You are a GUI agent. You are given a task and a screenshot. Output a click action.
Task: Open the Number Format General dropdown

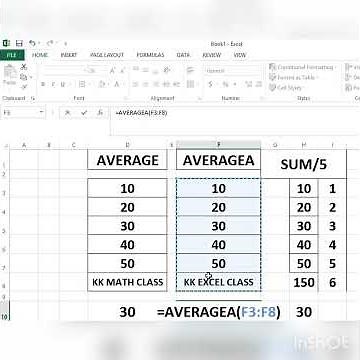[233, 71]
